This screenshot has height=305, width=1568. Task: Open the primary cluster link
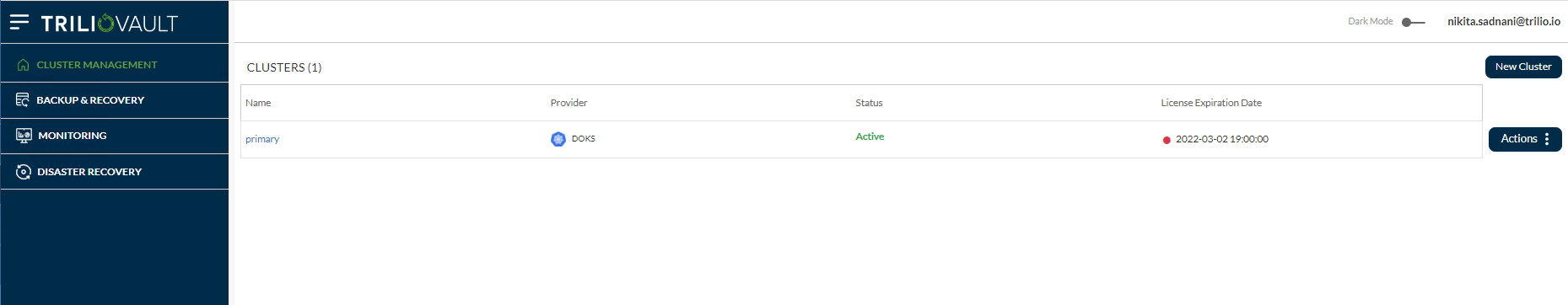(x=262, y=139)
